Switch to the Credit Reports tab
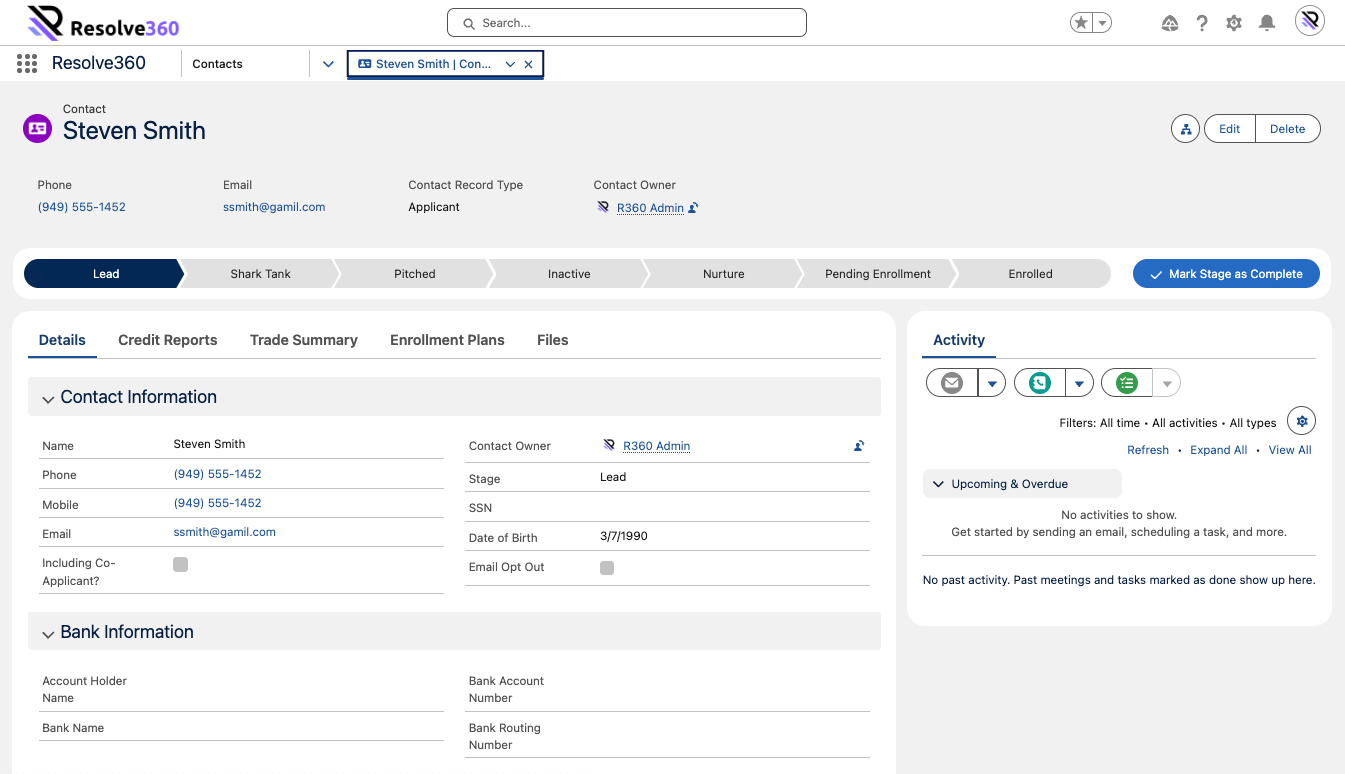 click(168, 340)
